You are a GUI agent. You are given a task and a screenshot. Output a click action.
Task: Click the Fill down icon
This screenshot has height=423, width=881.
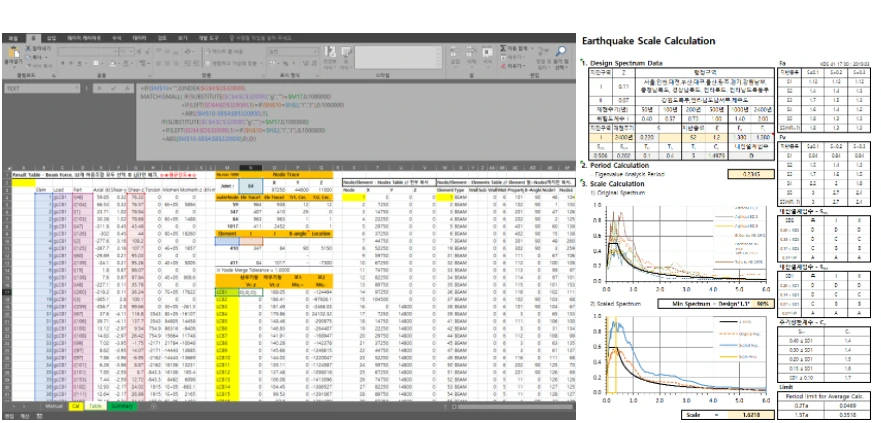[503, 57]
